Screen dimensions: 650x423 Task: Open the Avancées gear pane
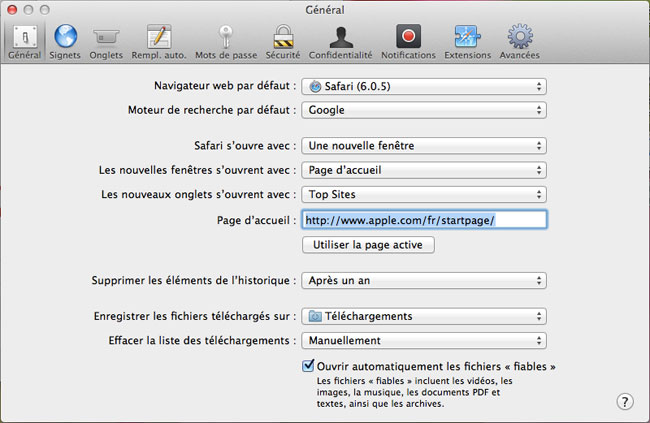[519, 42]
